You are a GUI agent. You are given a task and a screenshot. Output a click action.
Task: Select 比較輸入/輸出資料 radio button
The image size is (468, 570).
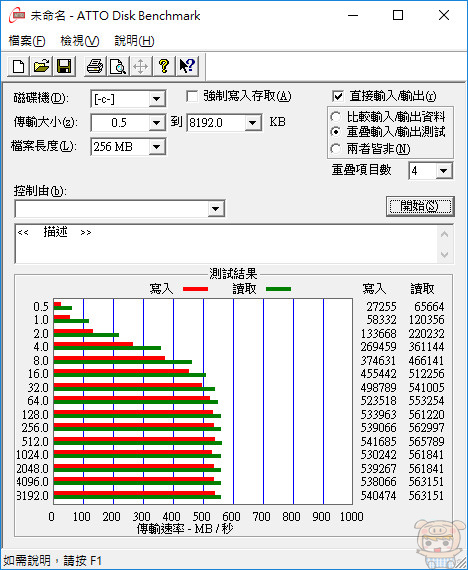pos(336,117)
